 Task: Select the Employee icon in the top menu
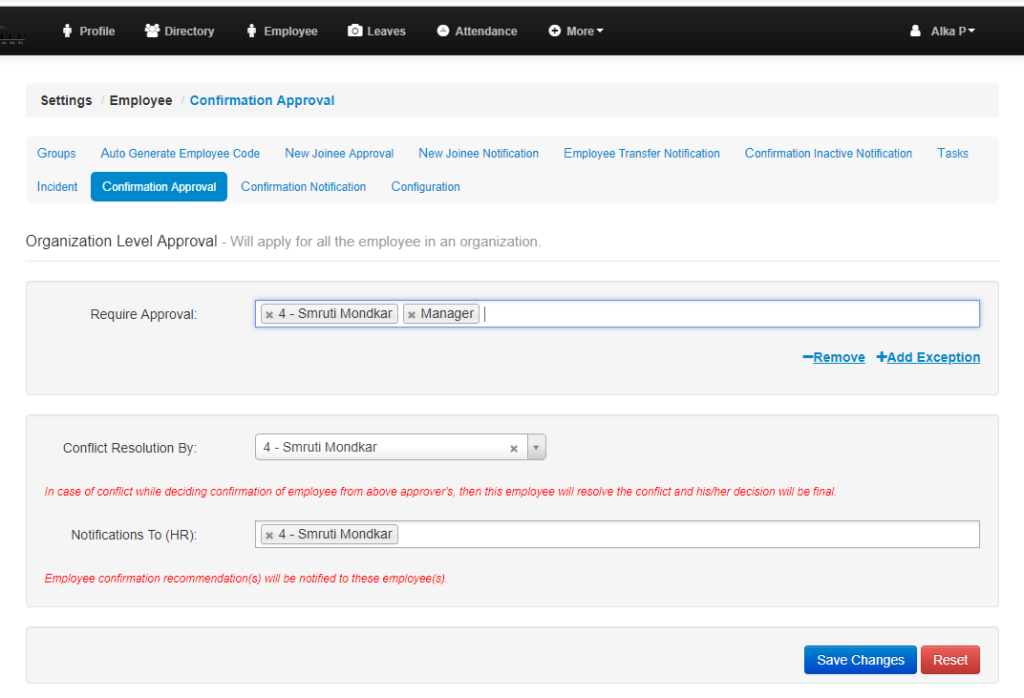(x=250, y=31)
